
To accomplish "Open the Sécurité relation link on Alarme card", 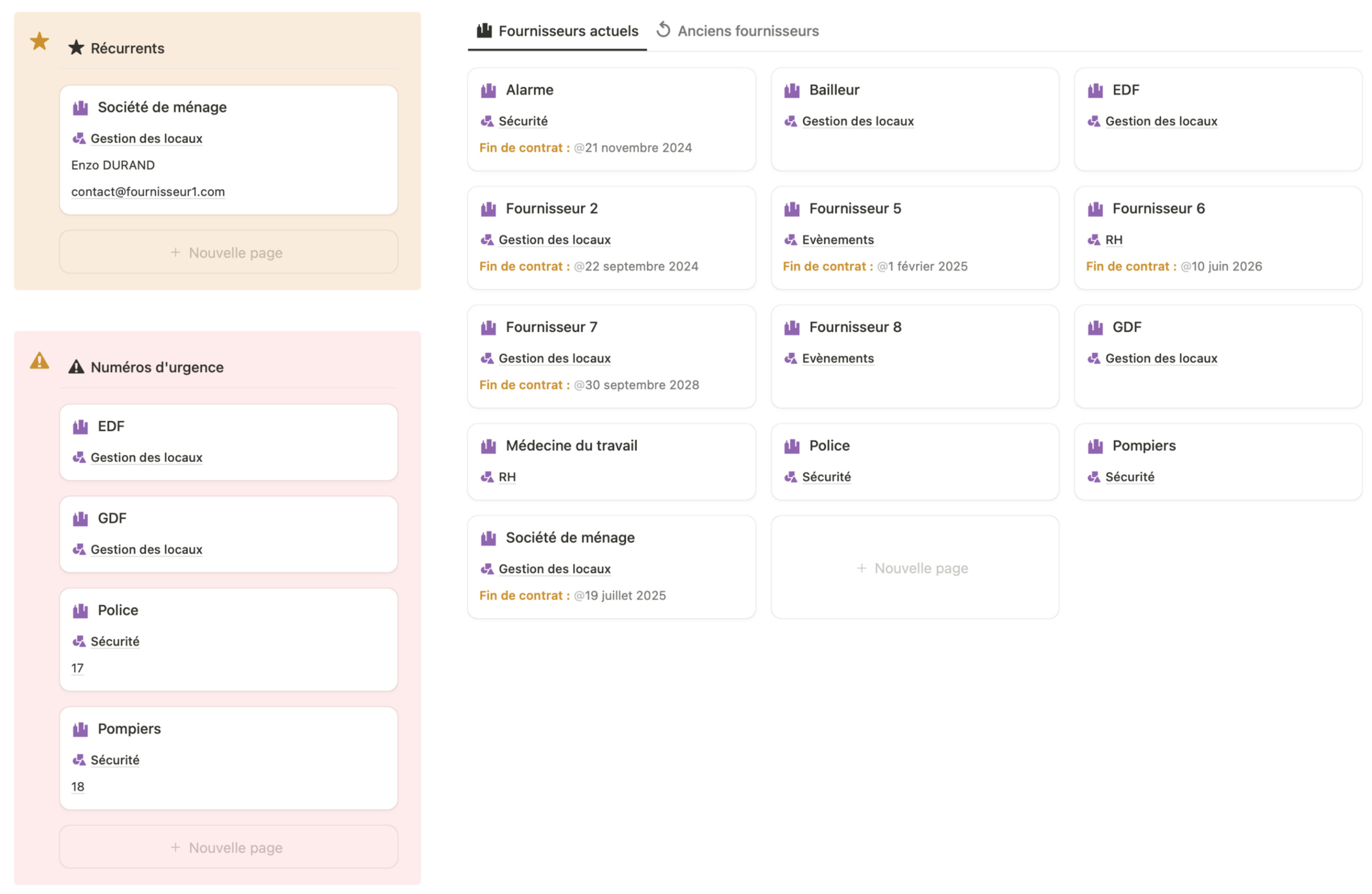I will click(523, 121).
